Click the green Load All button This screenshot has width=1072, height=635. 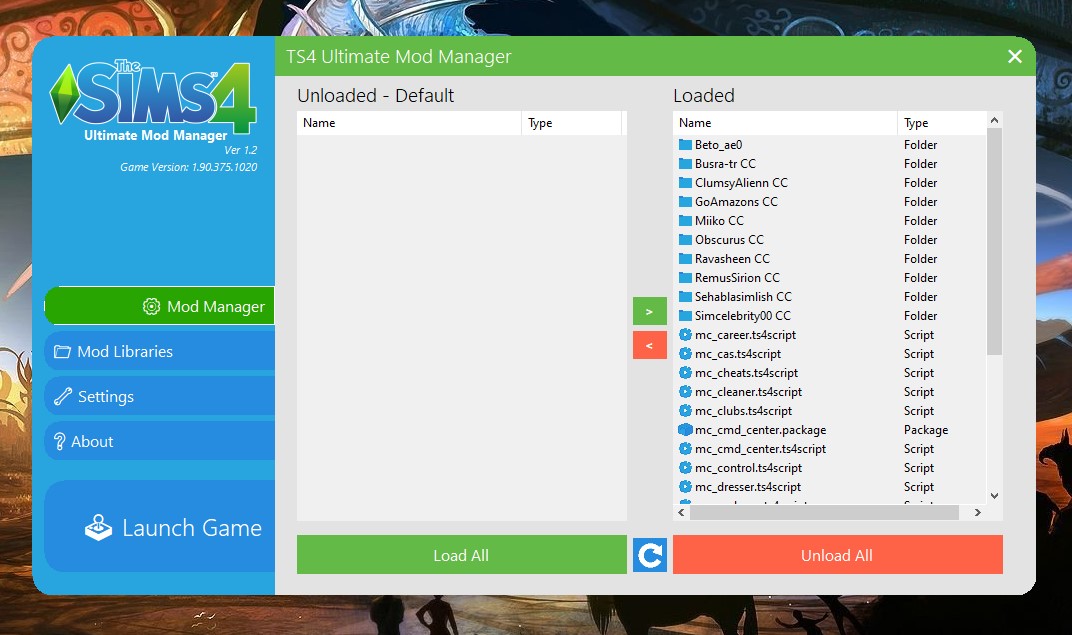tap(461, 555)
